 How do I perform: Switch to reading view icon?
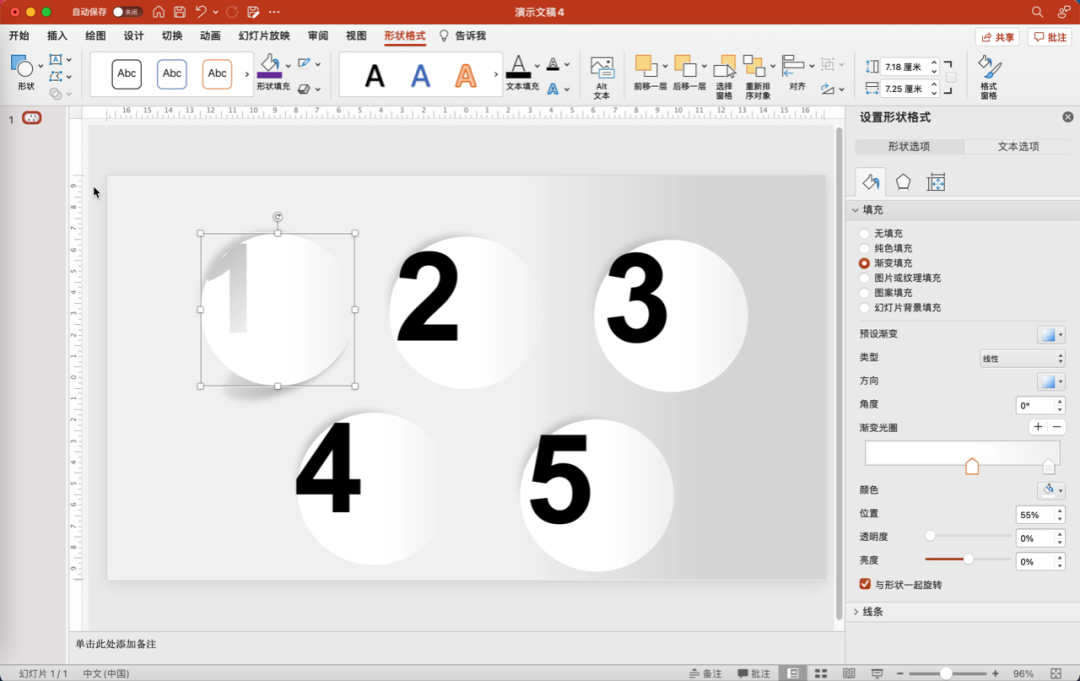(849, 673)
